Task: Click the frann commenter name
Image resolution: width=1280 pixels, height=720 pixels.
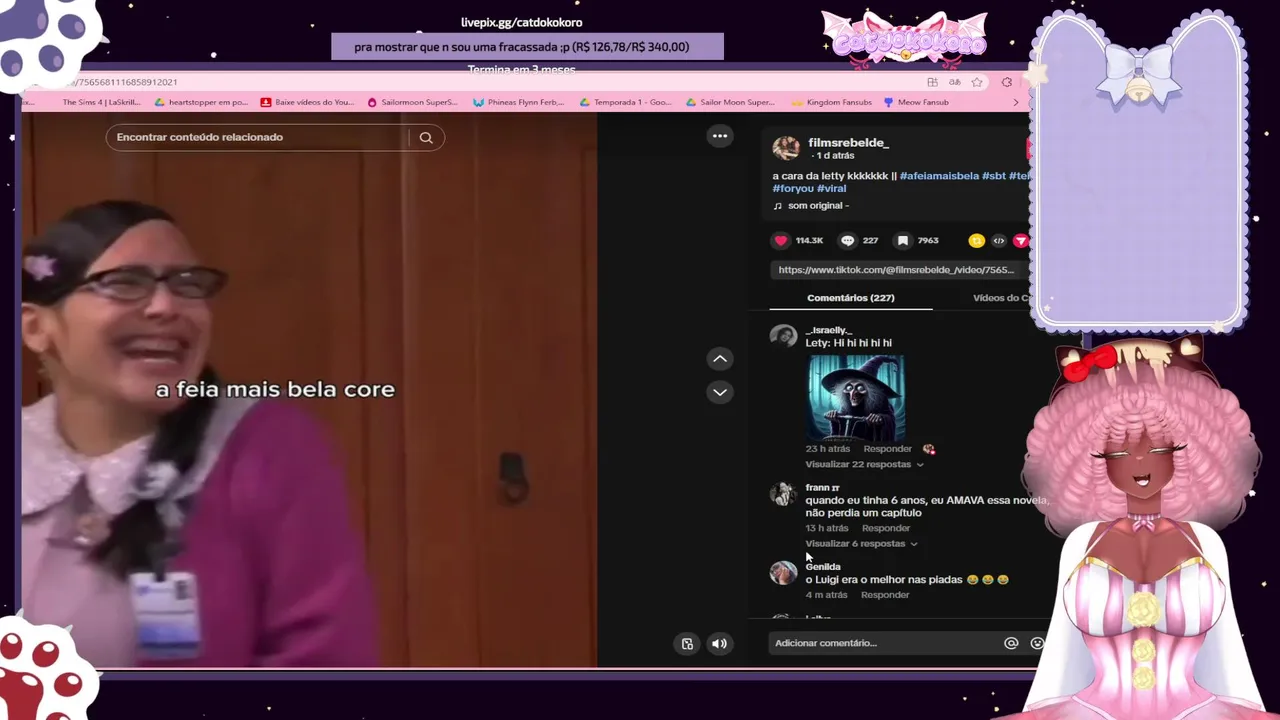Action: [x=822, y=488]
